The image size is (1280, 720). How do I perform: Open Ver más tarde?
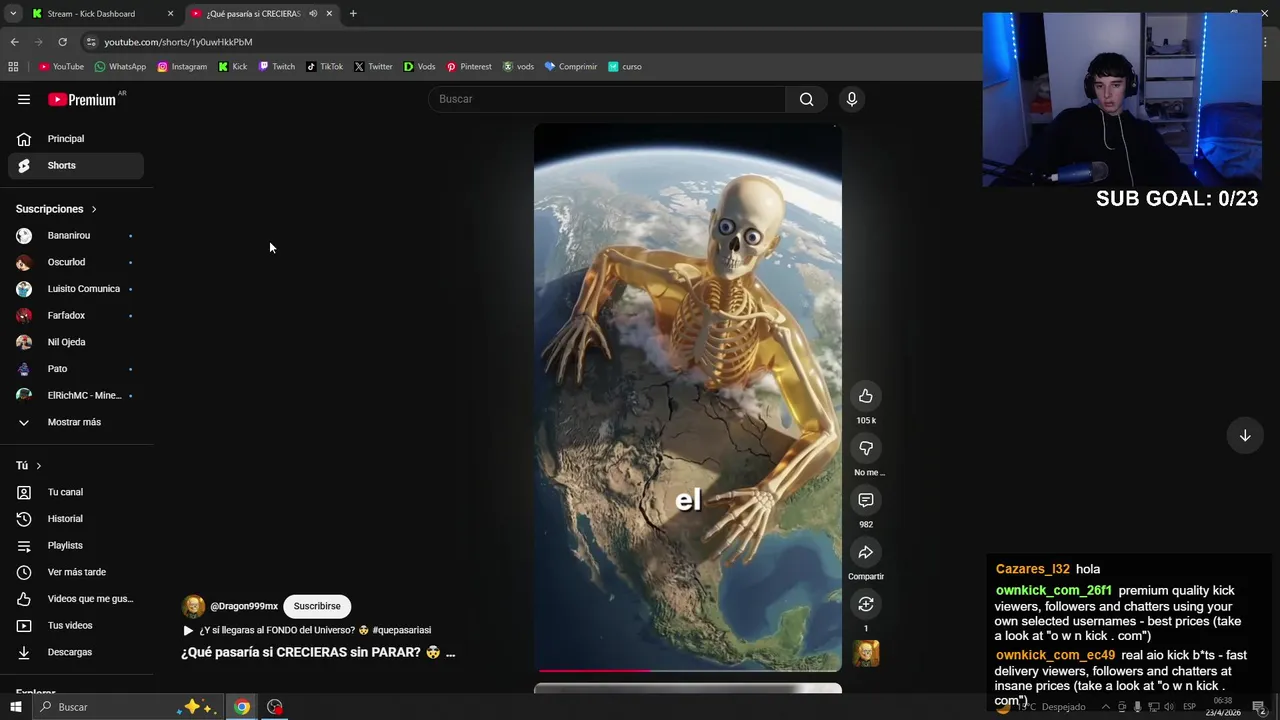pos(76,572)
